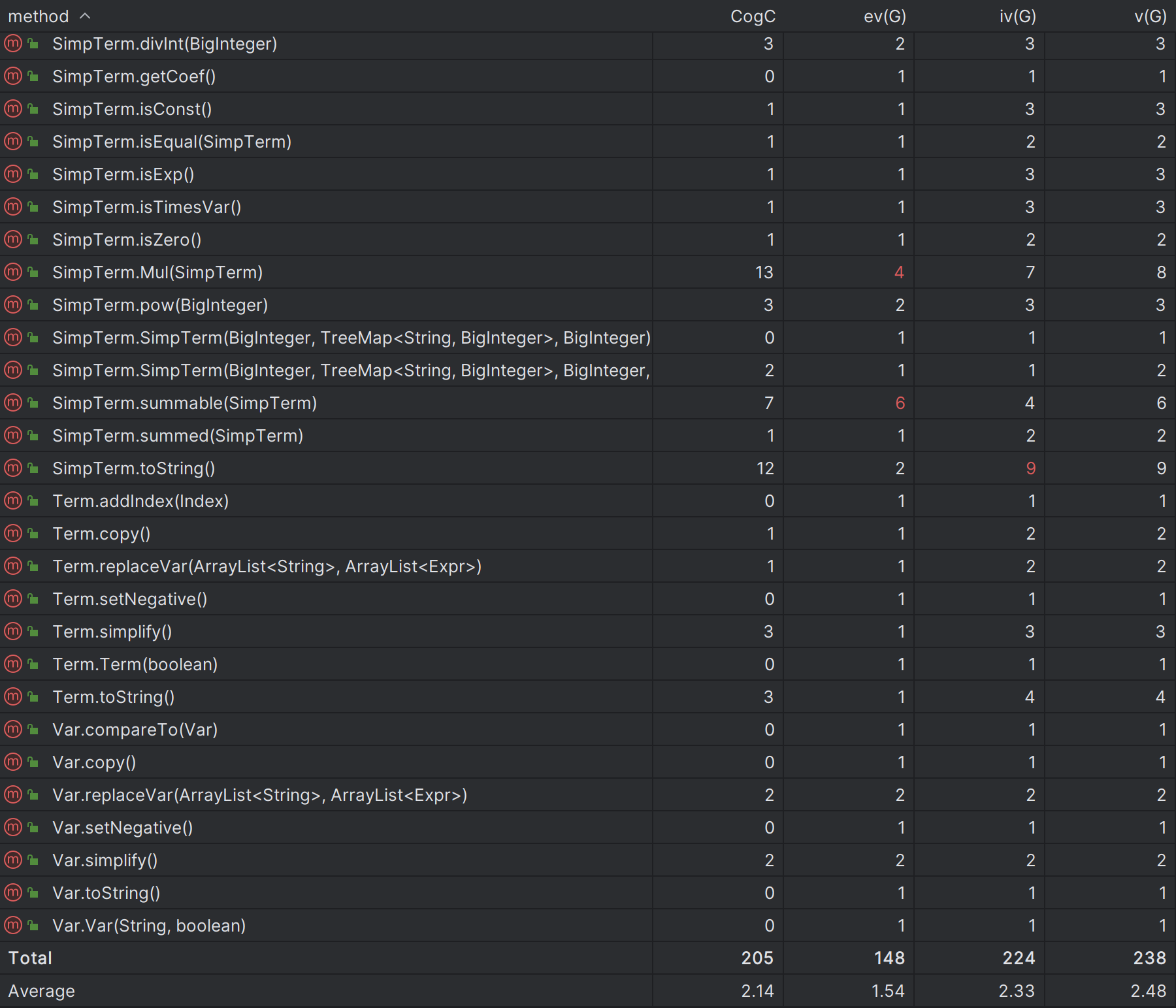Click the green public-access icon for Var.setNegative()
This screenshot has height=1008, width=1176.
pyautogui.click(x=33, y=827)
